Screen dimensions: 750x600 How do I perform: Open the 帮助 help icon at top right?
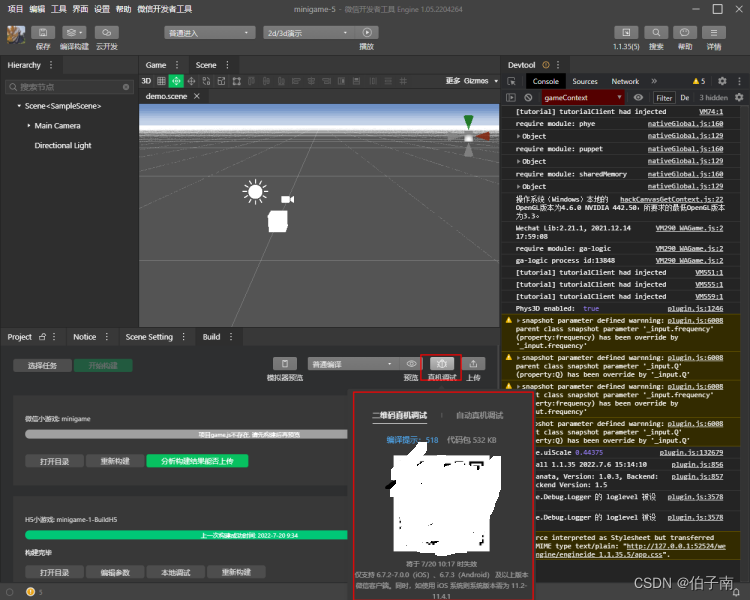(x=684, y=33)
